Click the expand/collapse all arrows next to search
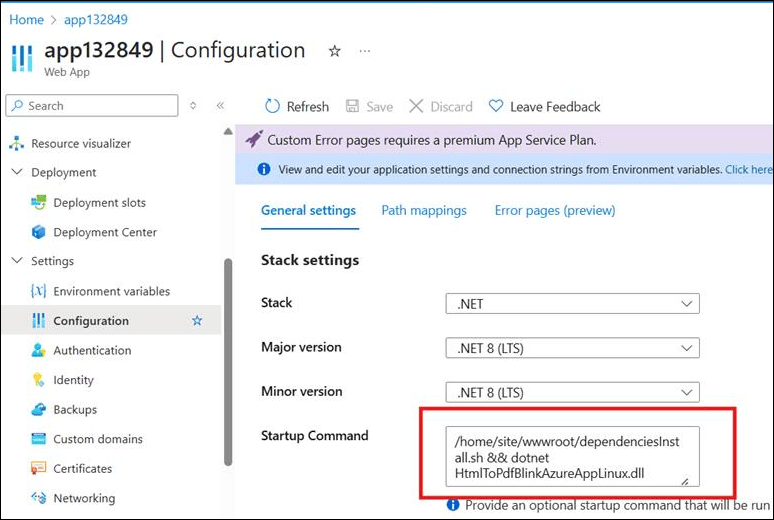The width and height of the screenshot is (774, 520). 193,106
